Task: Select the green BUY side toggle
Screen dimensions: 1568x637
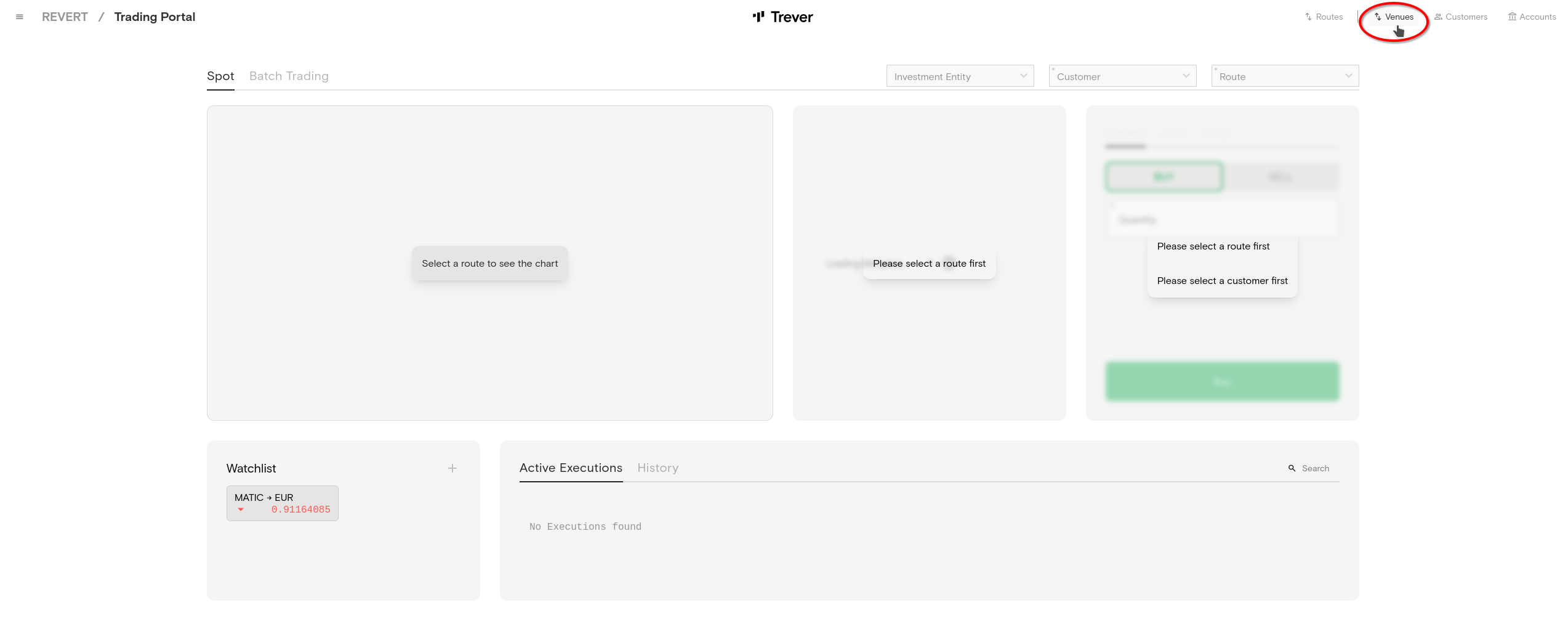Action: [x=1164, y=177]
